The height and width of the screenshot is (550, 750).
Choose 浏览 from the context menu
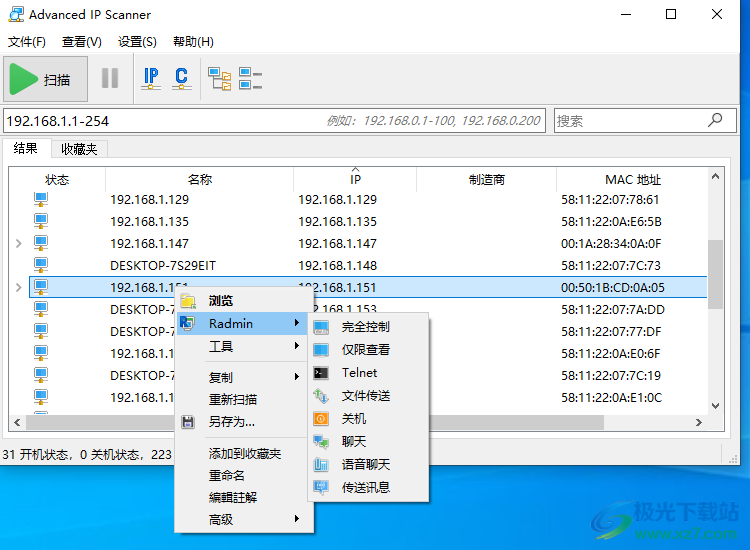(x=242, y=301)
